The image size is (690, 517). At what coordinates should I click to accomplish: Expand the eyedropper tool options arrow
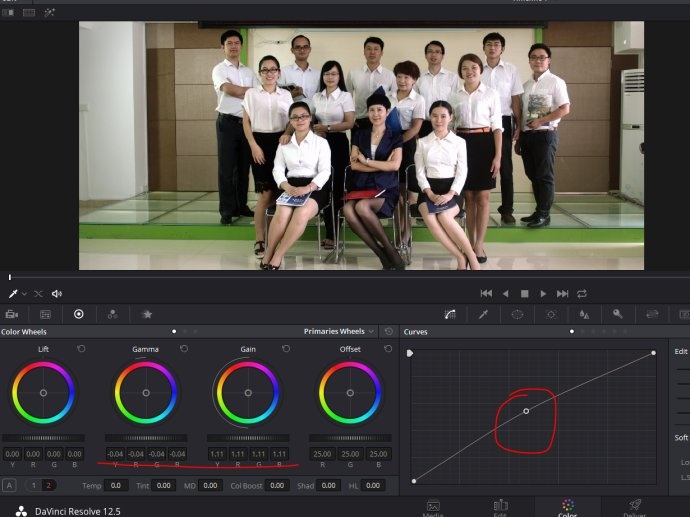(x=24, y=293)
